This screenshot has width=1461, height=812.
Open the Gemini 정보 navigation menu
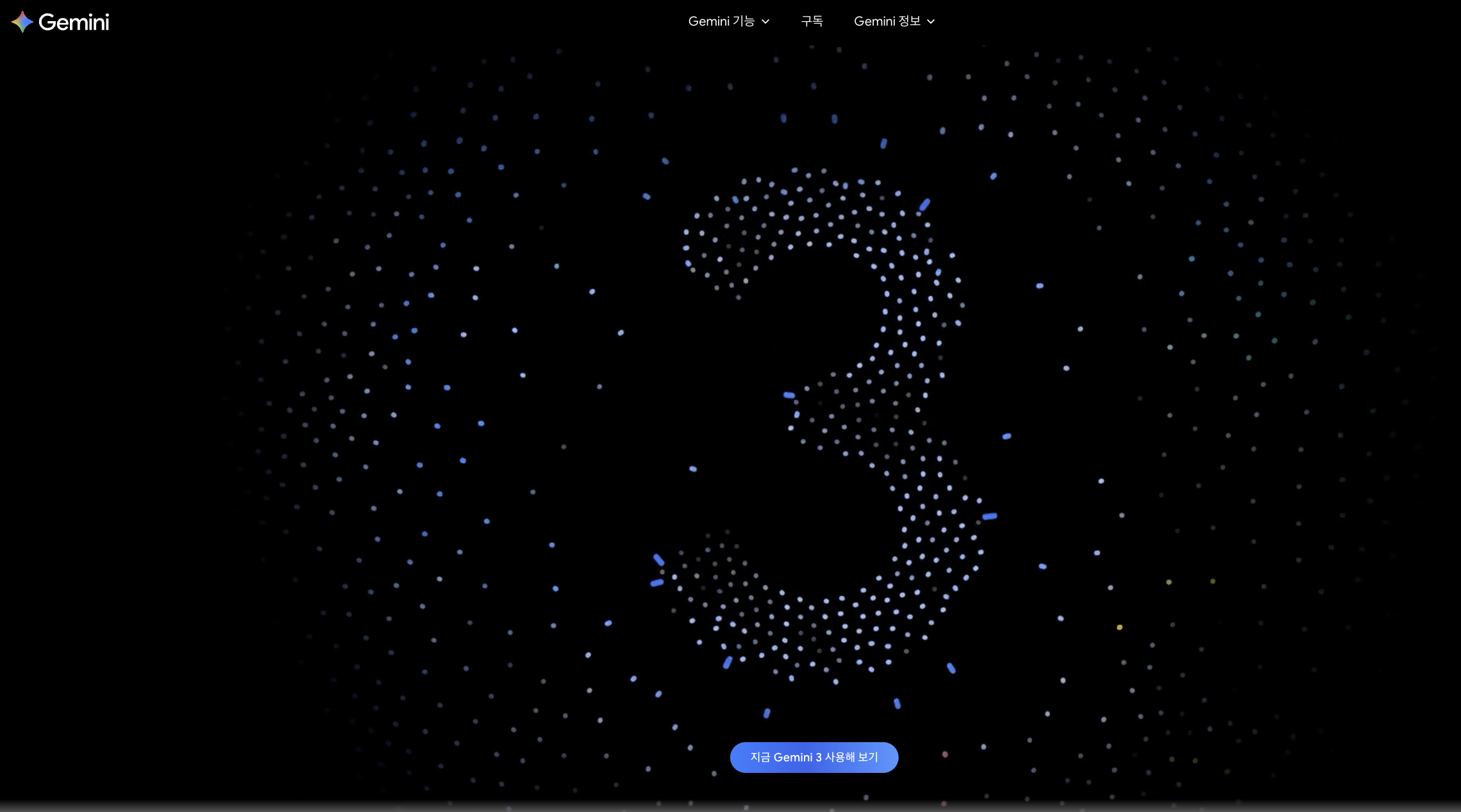887,21
